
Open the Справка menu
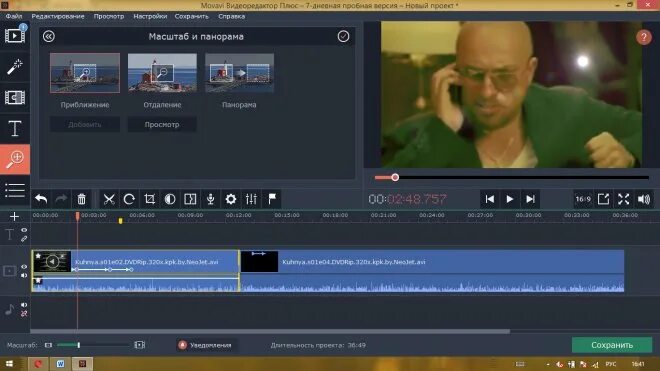pos(232,16)
